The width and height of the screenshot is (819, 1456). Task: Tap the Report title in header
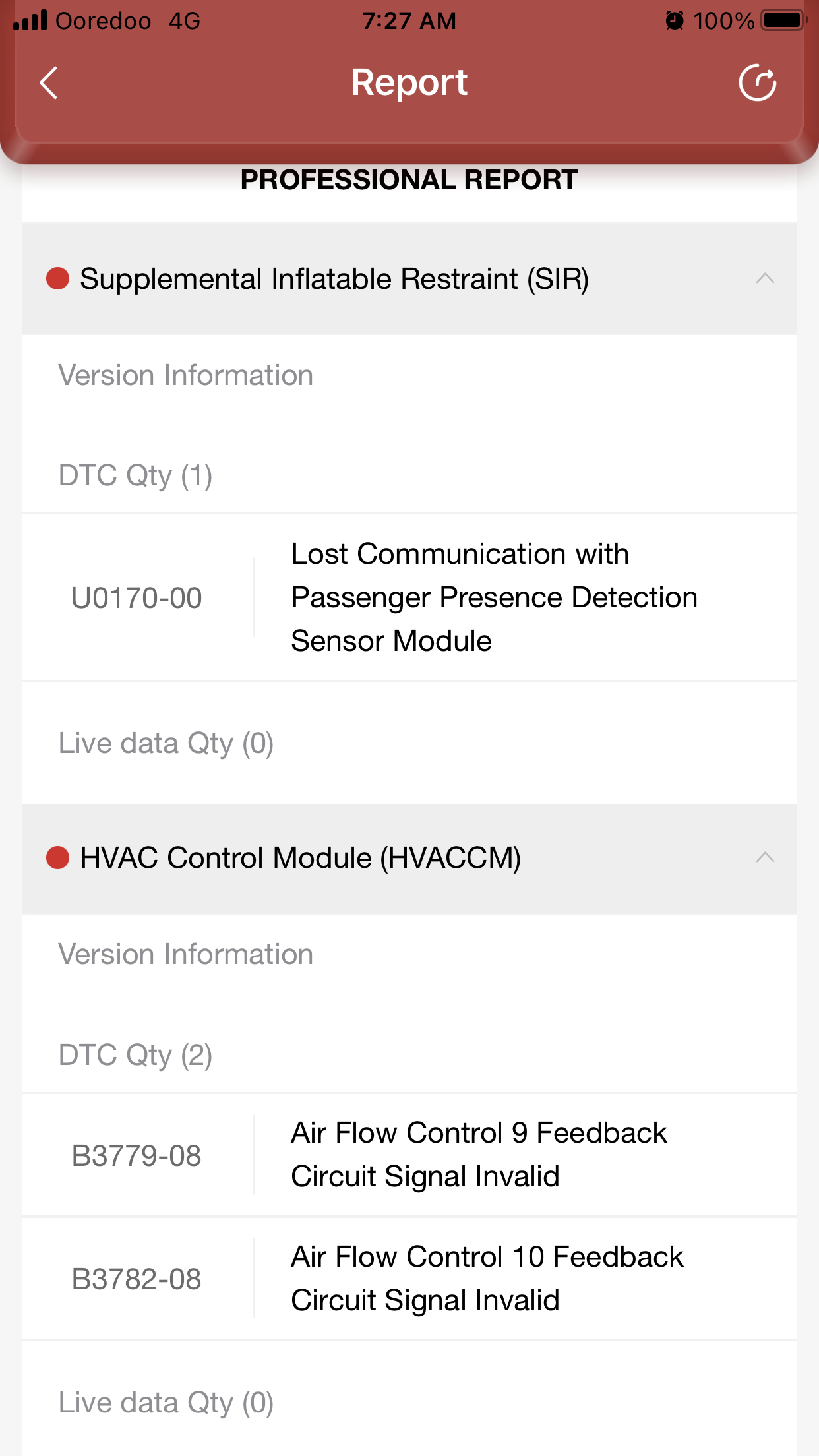pyautogui.click(x=409, y=83)
